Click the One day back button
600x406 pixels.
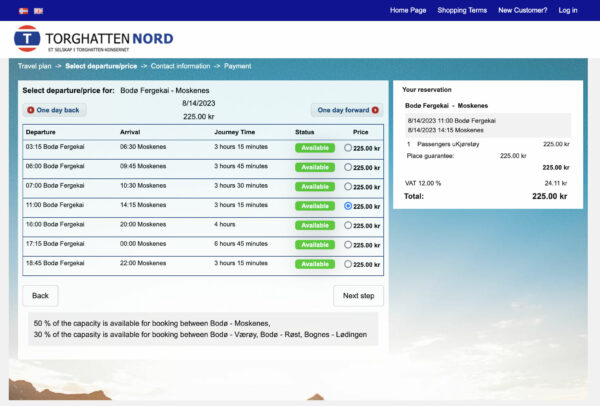(x=54, y=110)
